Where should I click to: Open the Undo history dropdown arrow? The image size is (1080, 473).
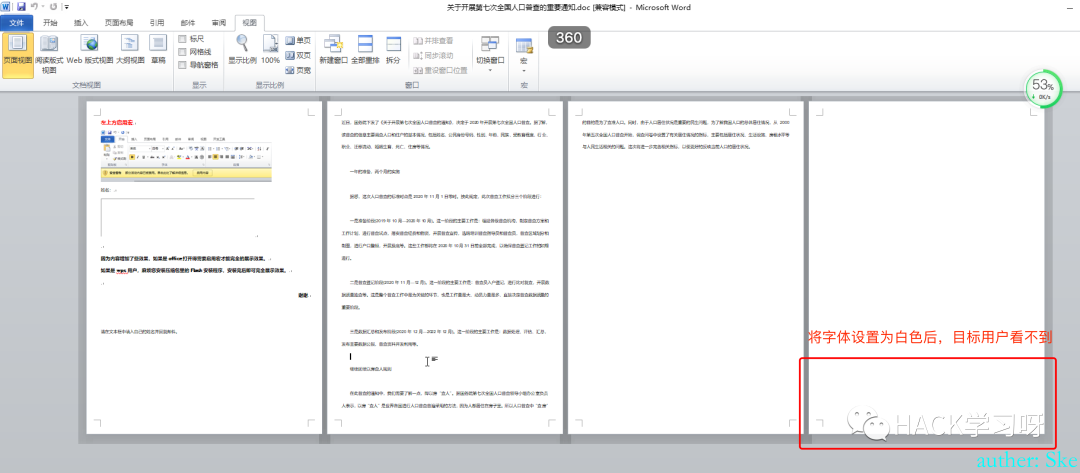pyautogui.click(x=42, y=7)
